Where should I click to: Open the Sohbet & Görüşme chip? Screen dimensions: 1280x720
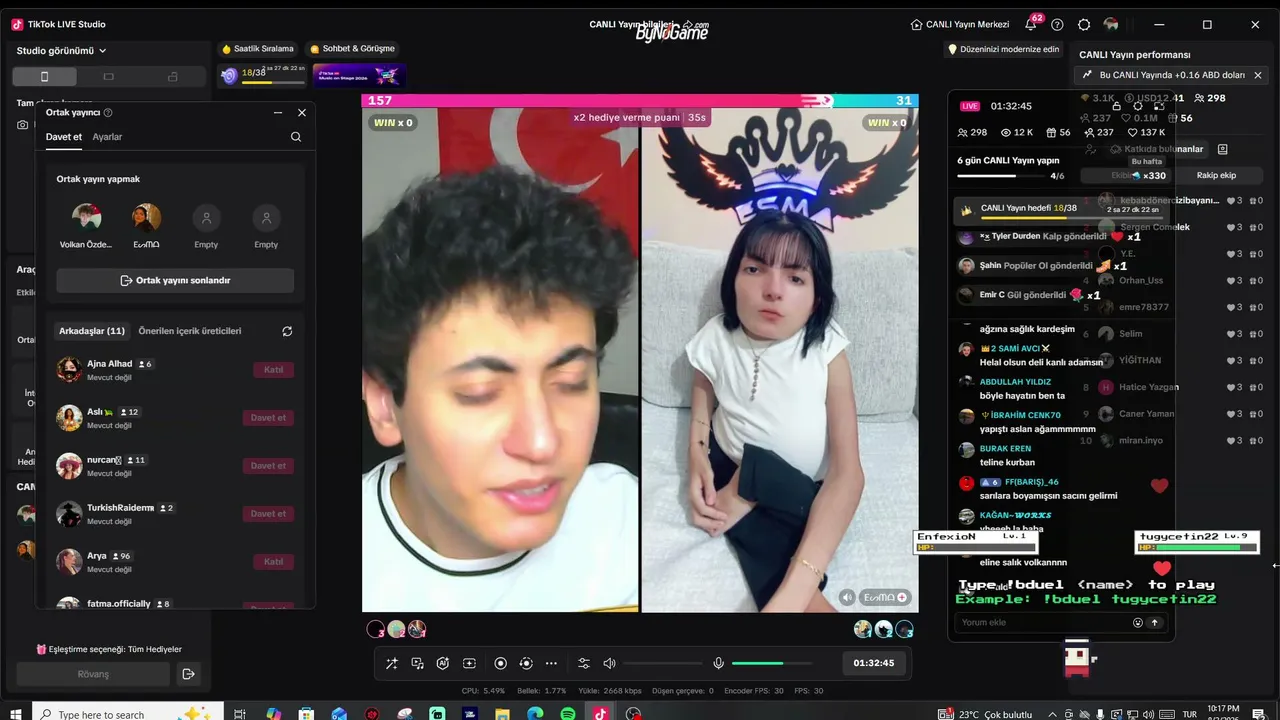(352, 49)
